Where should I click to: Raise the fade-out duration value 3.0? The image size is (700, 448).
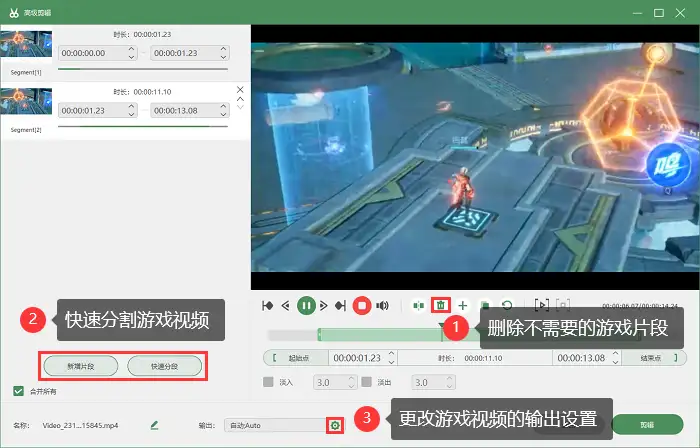pyautogui.click(x=450, y=379)
